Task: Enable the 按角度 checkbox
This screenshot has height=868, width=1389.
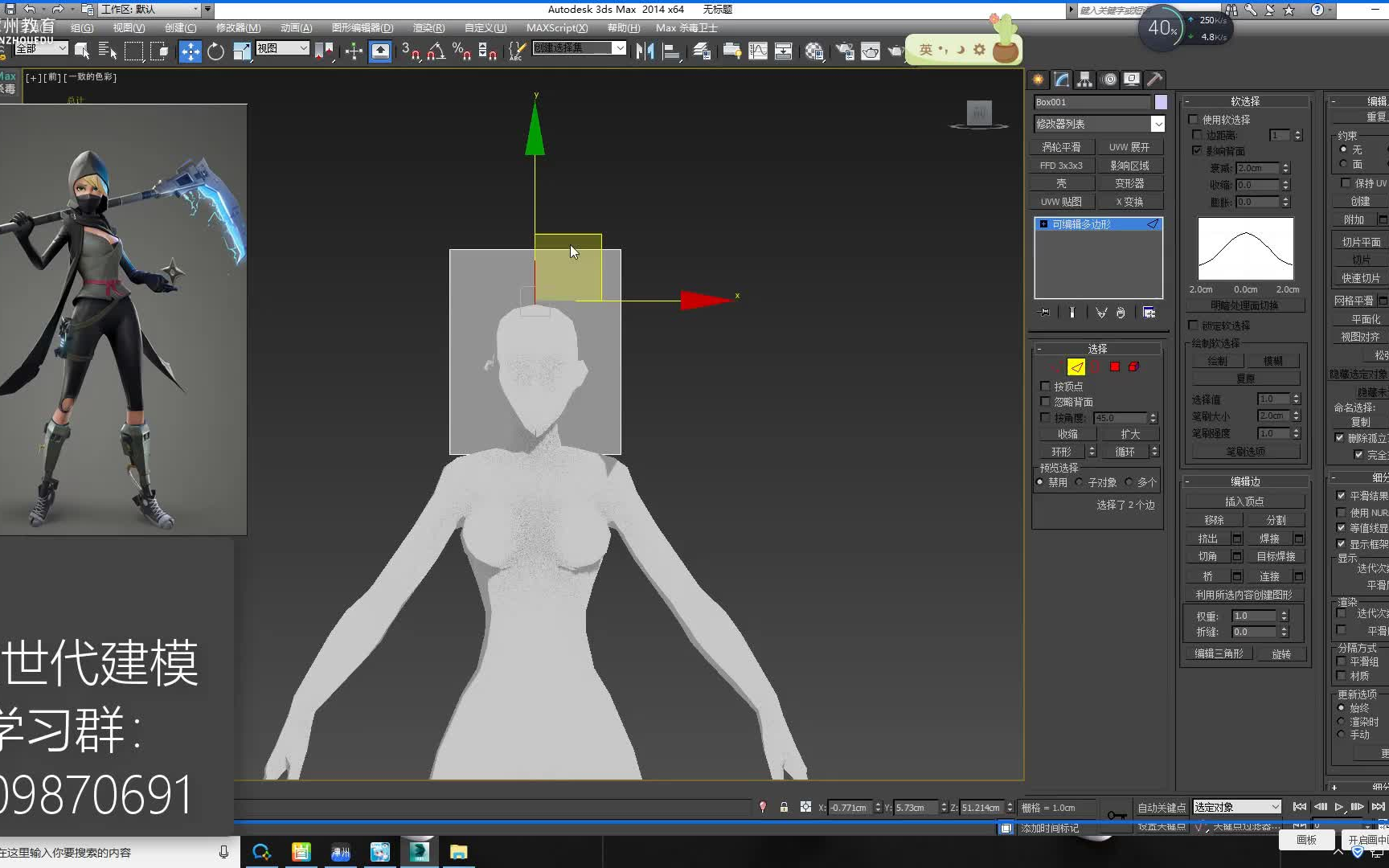Action: click(1045, 417)
